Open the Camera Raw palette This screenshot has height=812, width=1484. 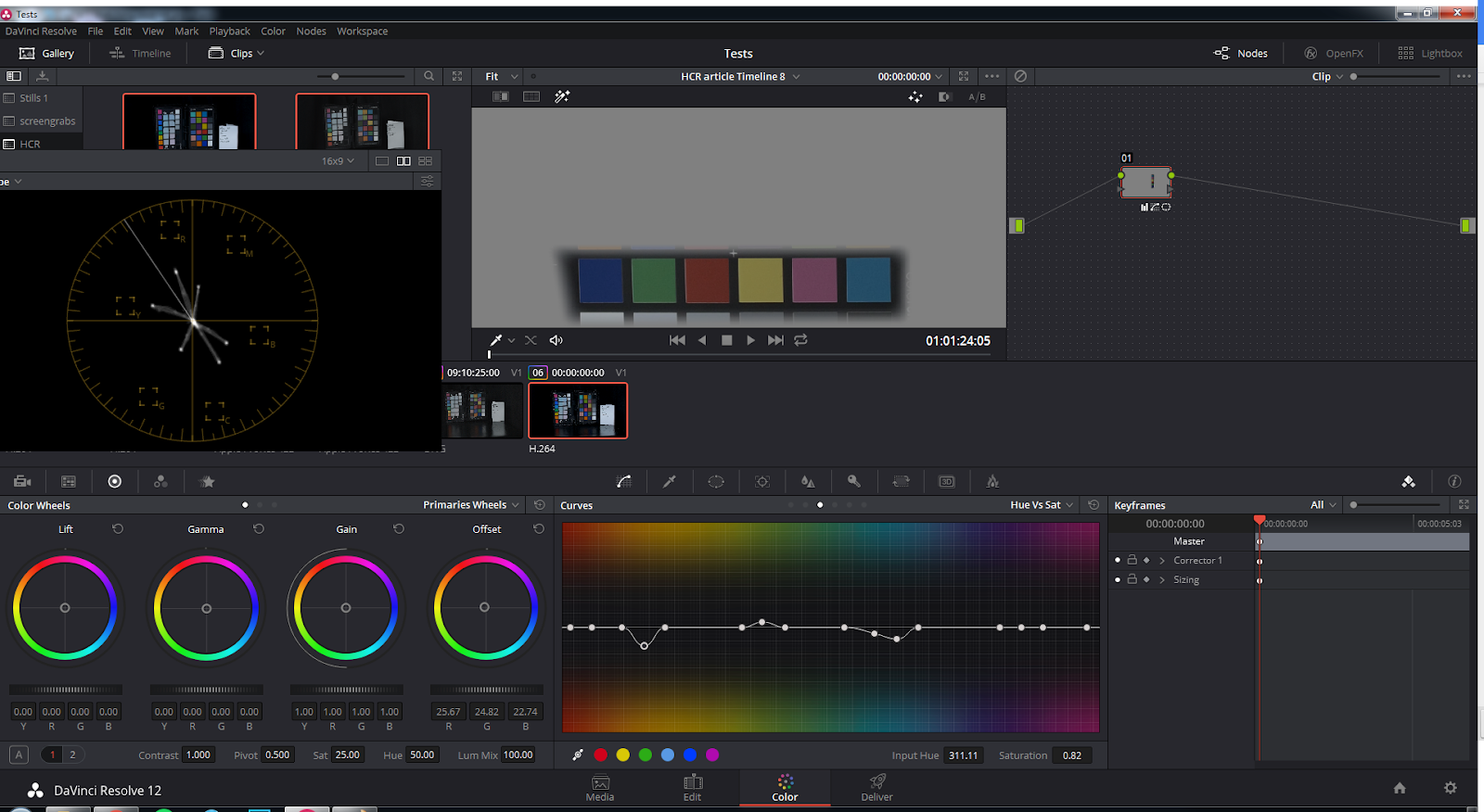[22, 481]
